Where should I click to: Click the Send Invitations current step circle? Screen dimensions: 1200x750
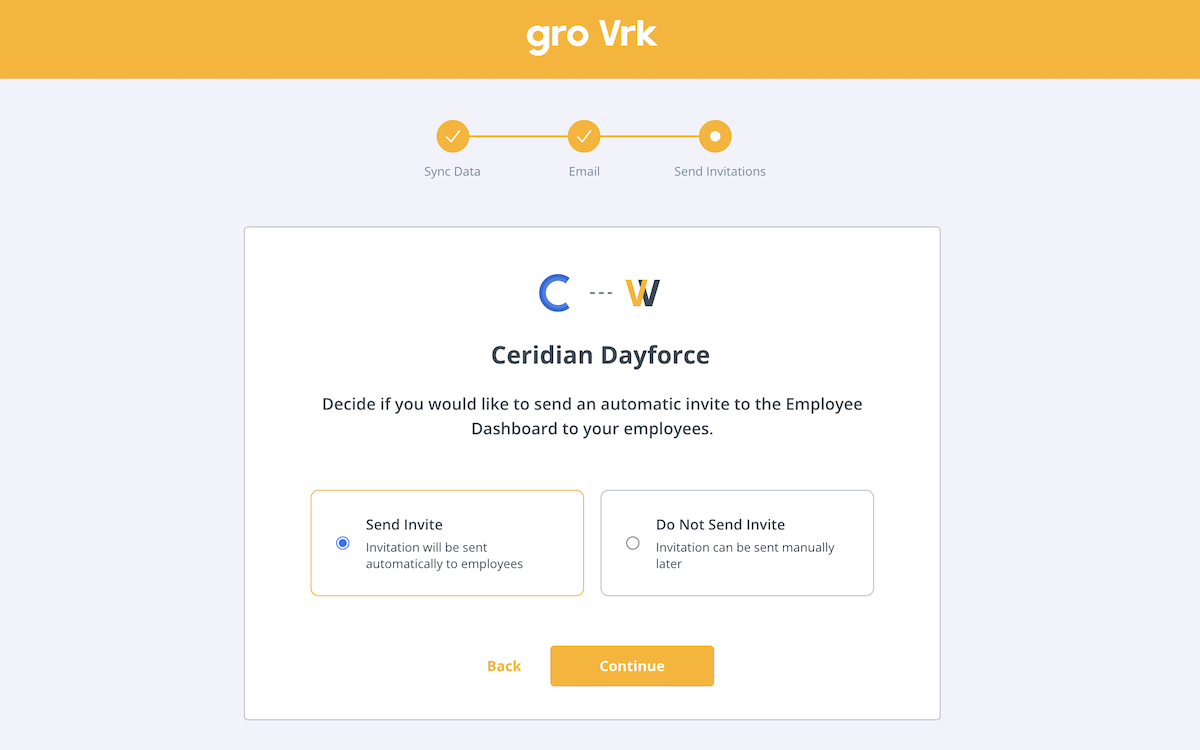click(715, 136)
